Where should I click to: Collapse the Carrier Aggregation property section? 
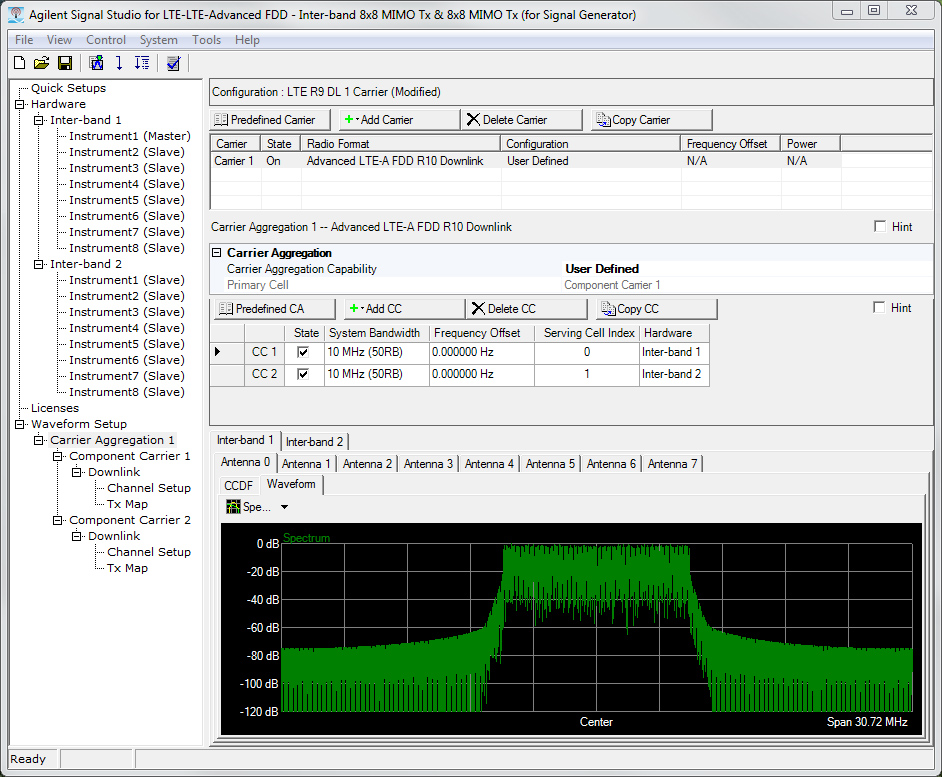pyautogui.click(x=217, y=253)
